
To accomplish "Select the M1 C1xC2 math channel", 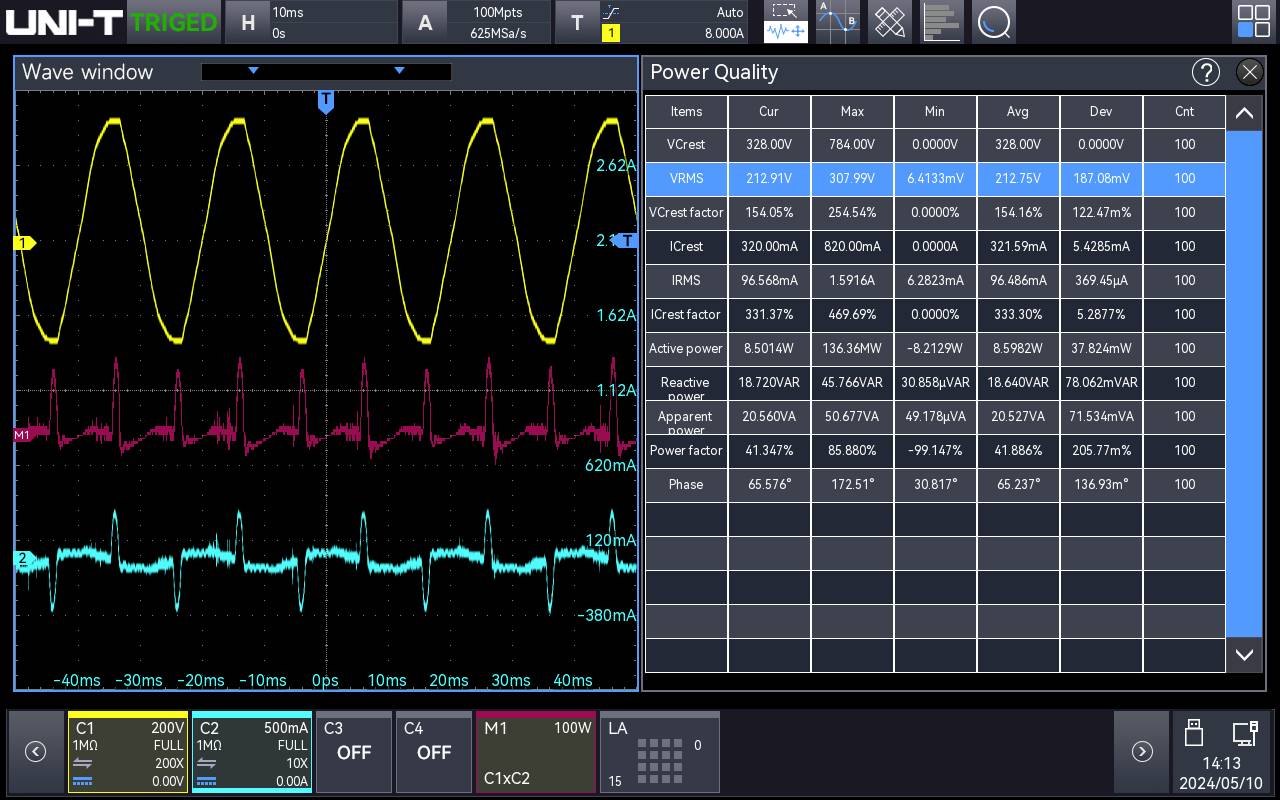I will tap(535, 752).
